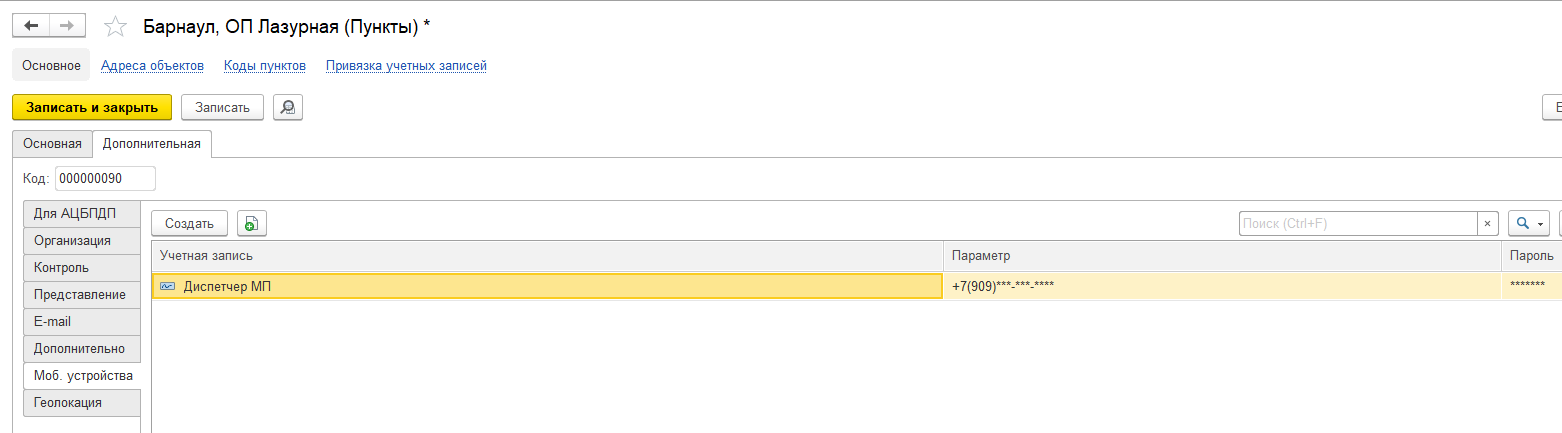Viewport: 1562px width, 433px height.
Task: Click the copy-record icon beside Создать
Action: pyautogui.click(x=252, y=224)
